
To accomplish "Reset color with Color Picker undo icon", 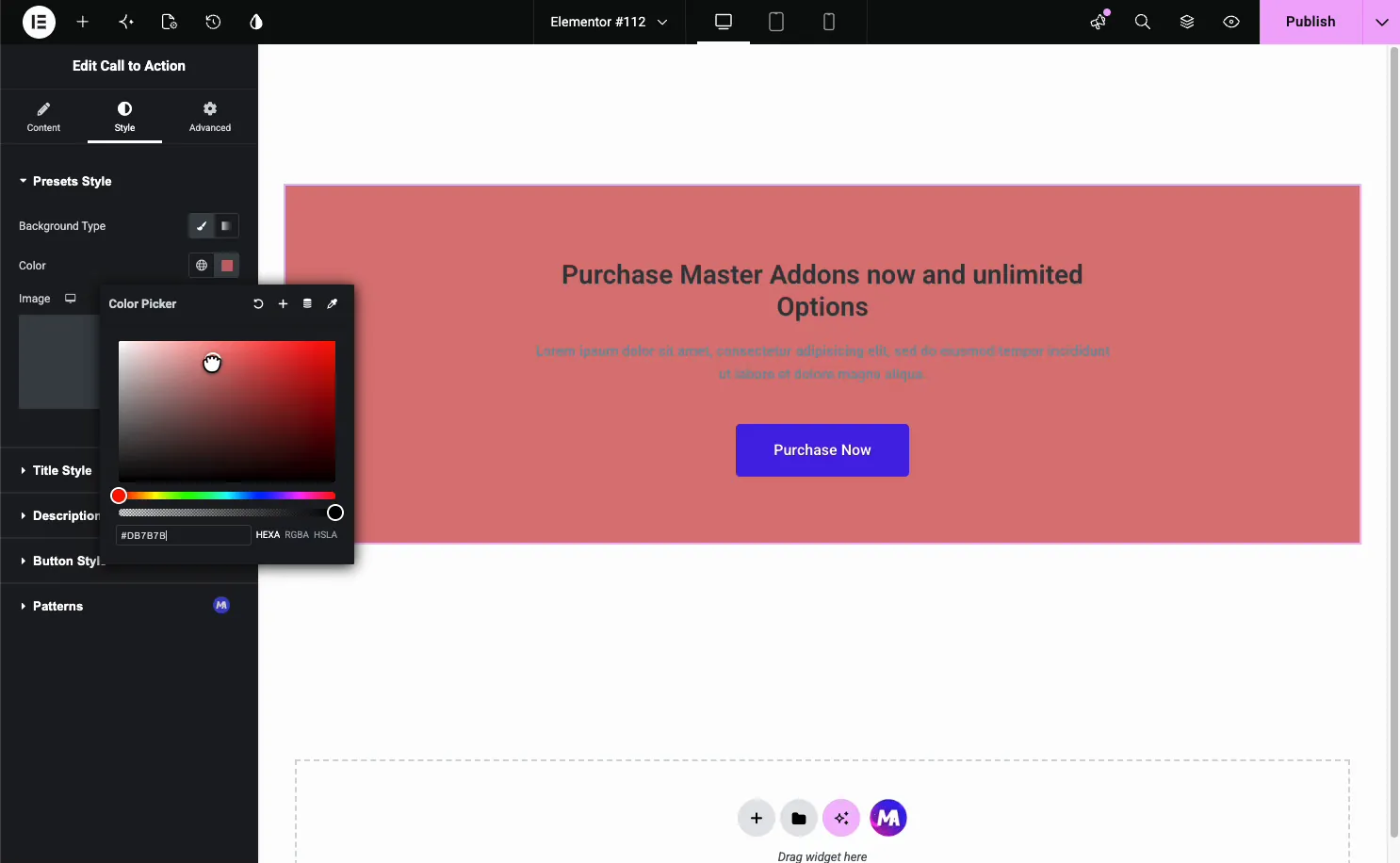I will [x=258, y=303].
